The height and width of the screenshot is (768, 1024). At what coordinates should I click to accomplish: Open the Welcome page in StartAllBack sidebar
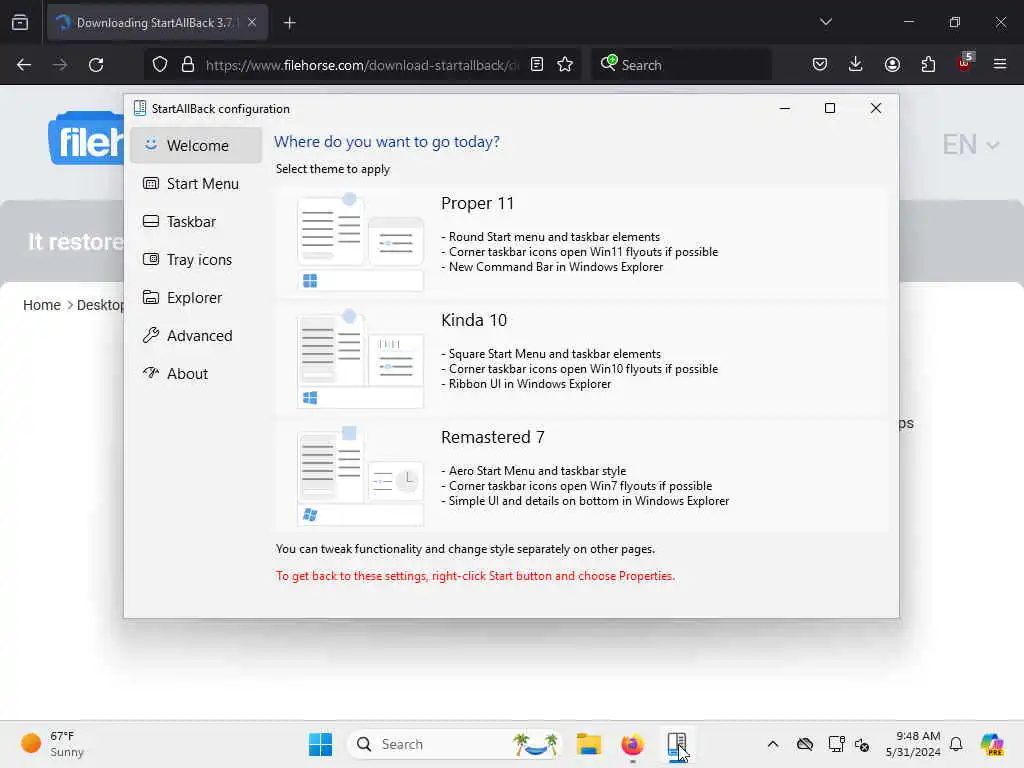tap(196, 145)
